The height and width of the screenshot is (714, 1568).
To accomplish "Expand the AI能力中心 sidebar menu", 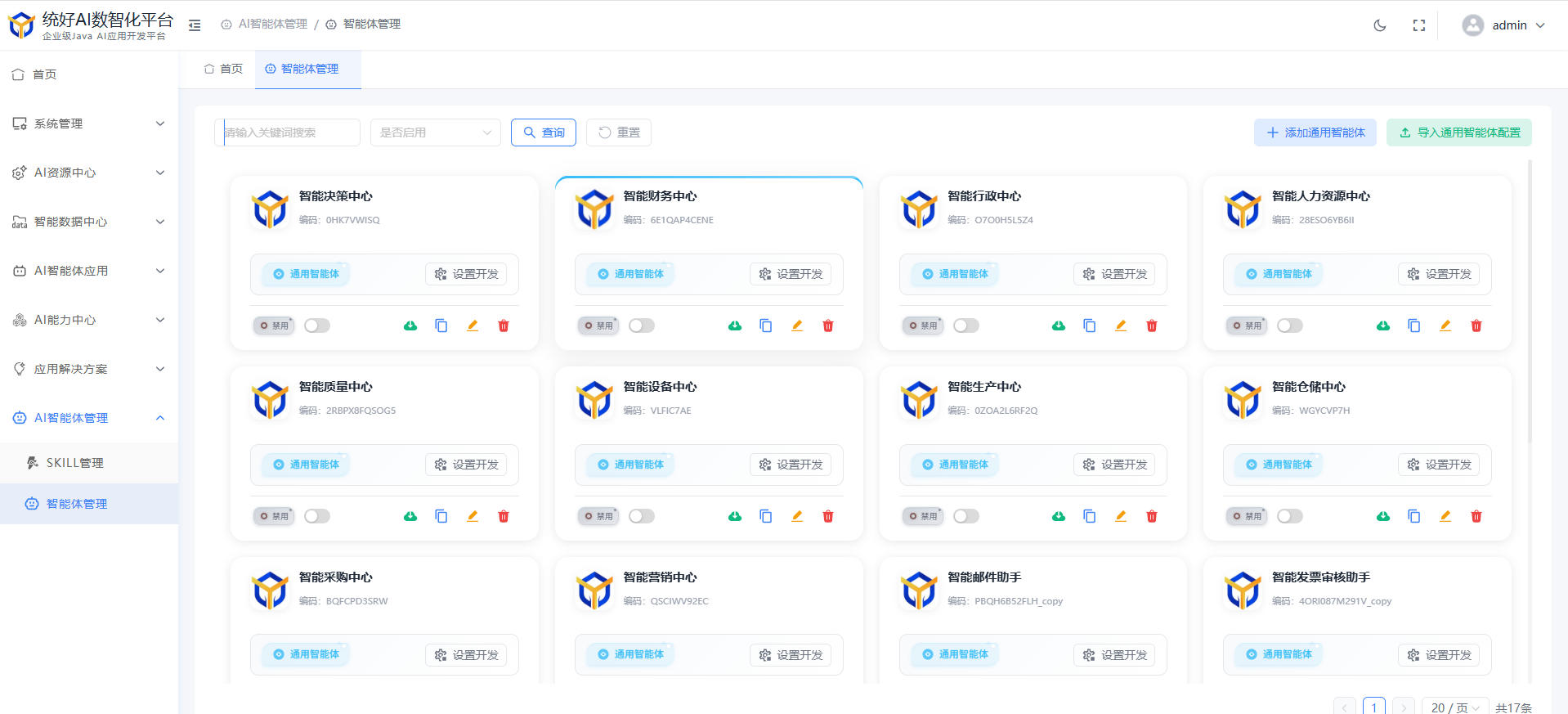I will click(89, 320).
